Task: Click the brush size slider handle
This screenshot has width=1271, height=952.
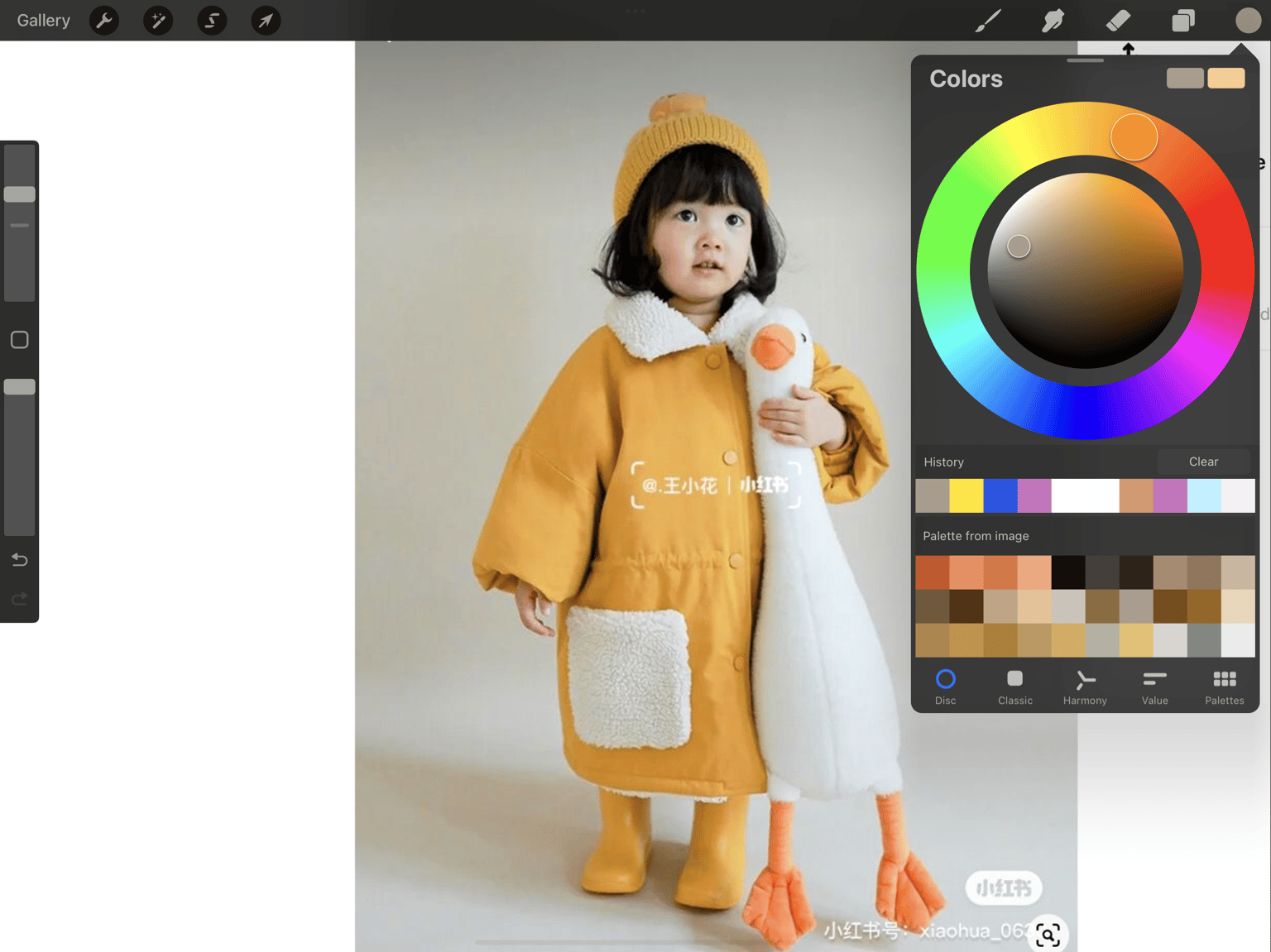Action: coord(20,194)
